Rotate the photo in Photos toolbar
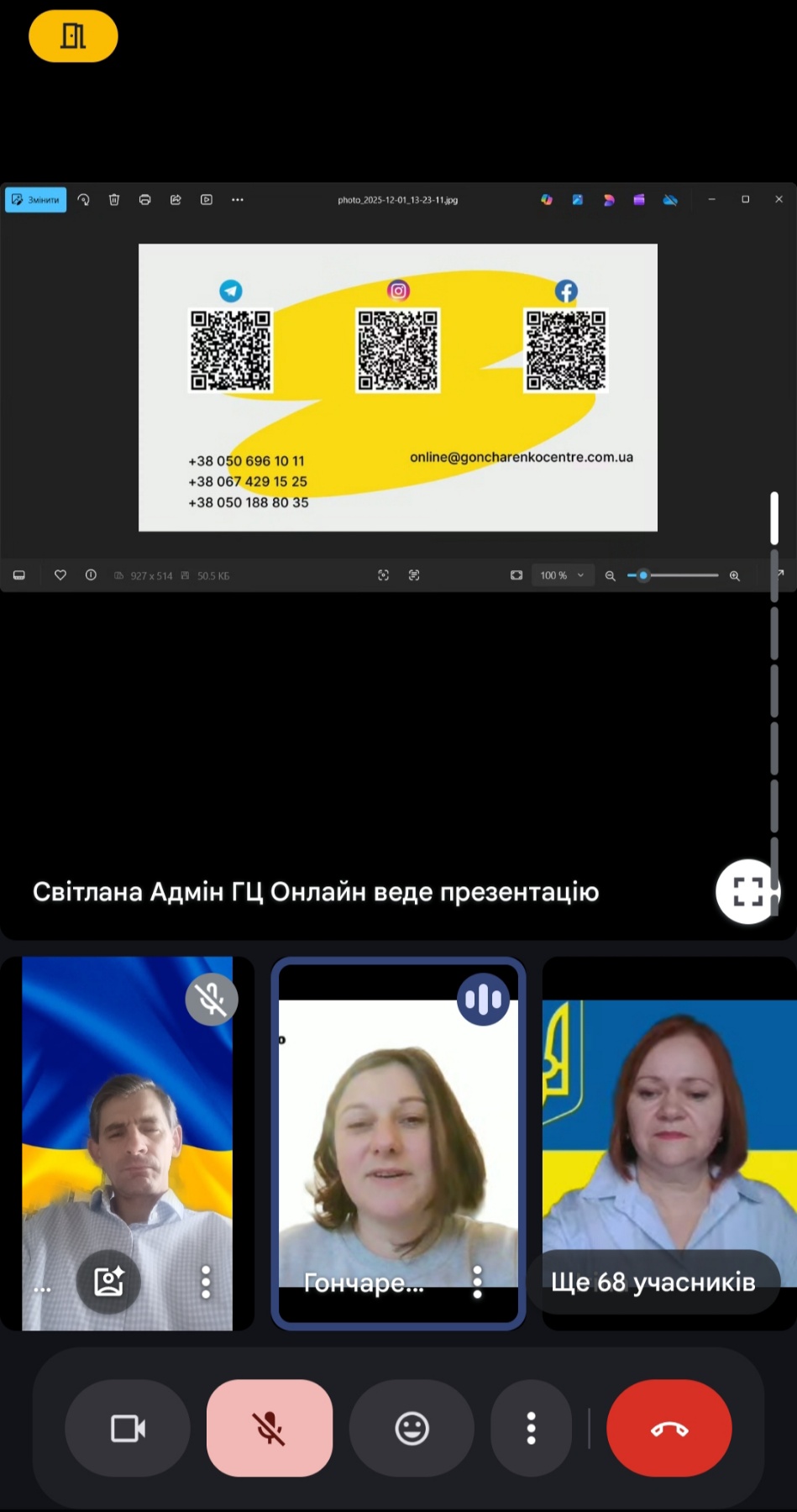The width and height of the screenshot is (797, 1512). (83, 200)
